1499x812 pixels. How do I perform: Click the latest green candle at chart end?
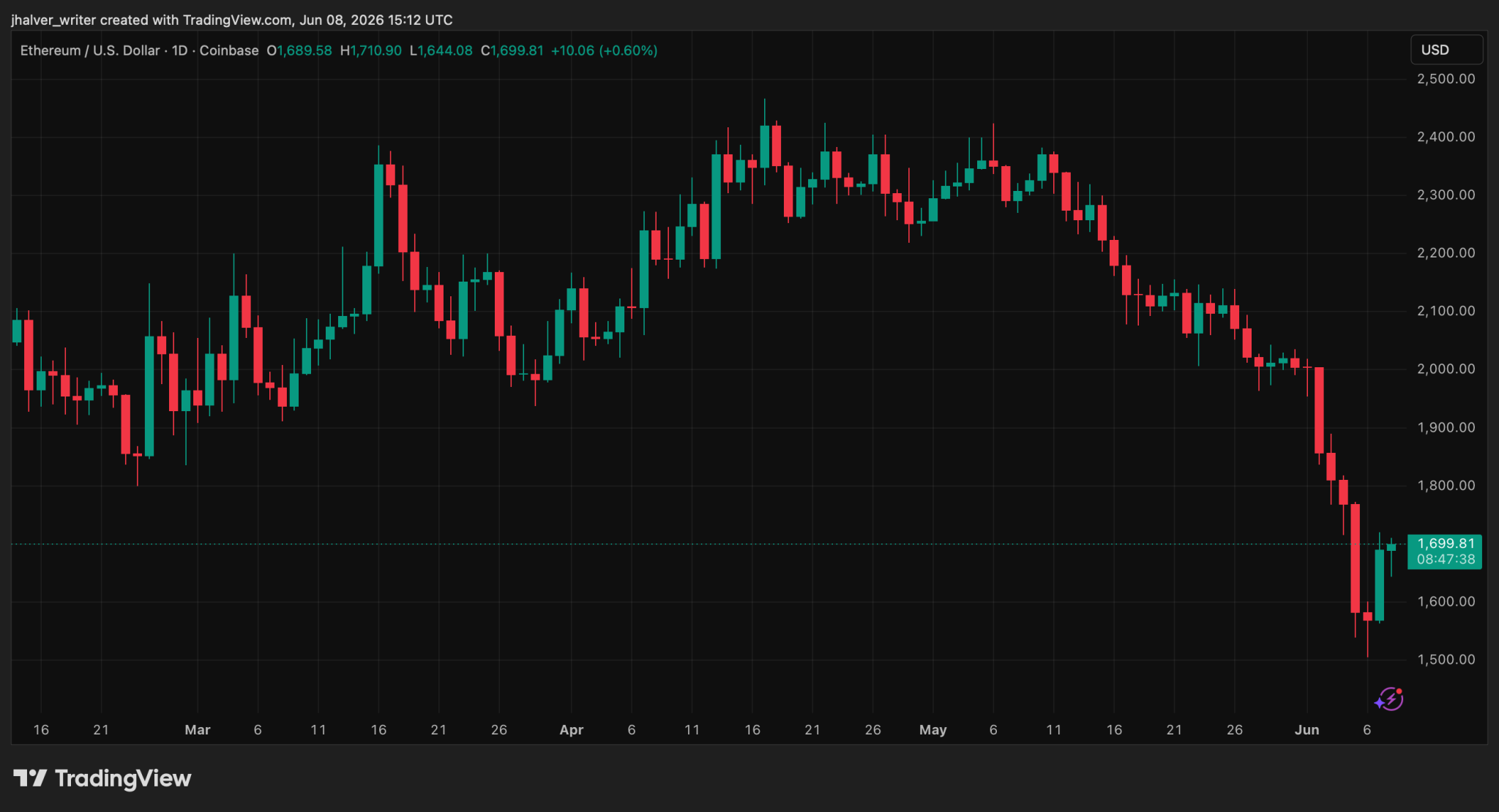[x=1391, y=547]
